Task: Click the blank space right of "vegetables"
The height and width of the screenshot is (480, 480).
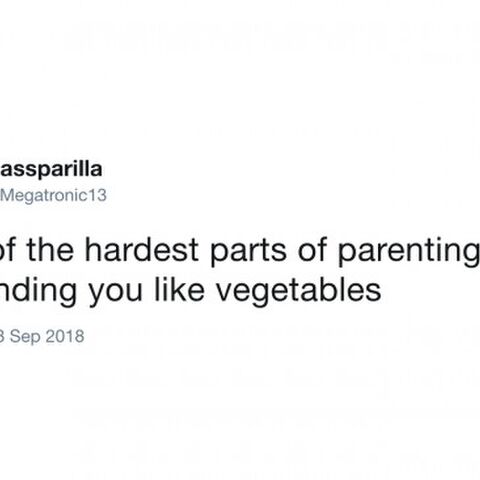Action: pos(430,292)
